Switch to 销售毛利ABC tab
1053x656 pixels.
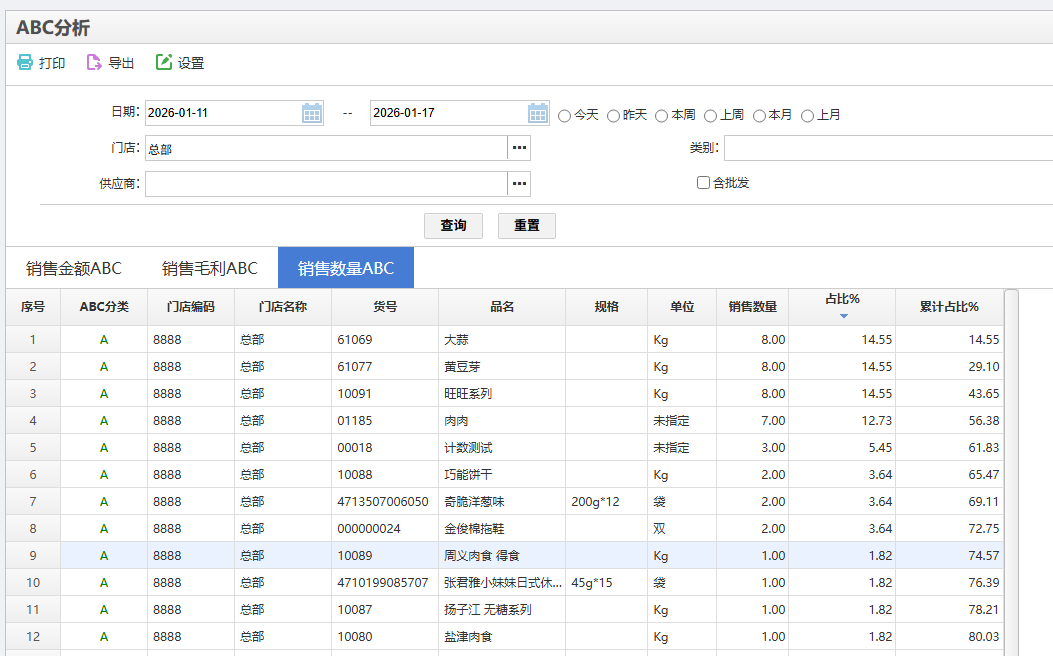point(210,268)
